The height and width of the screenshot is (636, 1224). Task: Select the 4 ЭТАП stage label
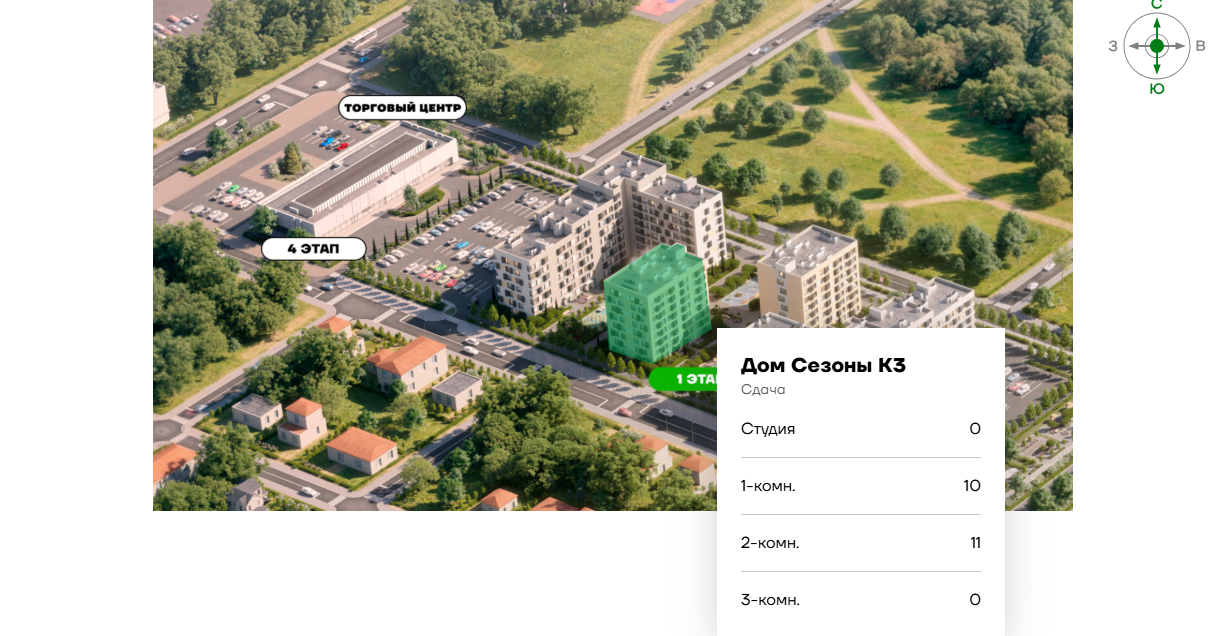click(313, 249)
